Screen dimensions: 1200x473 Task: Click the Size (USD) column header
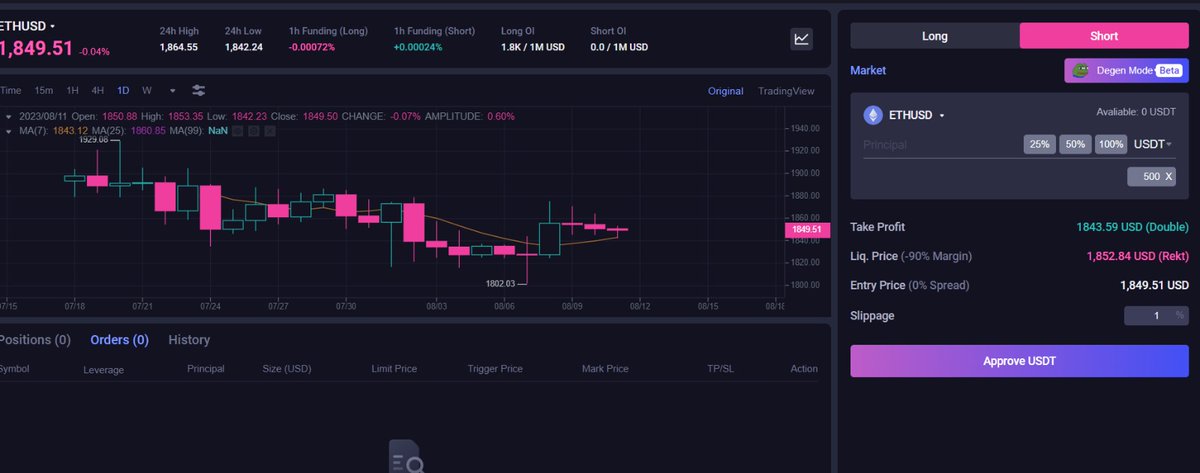(285, 369)
